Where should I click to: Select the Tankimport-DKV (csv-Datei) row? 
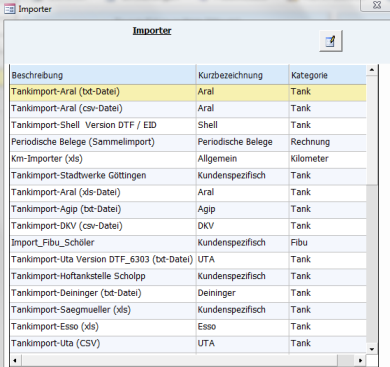point(188,226)
